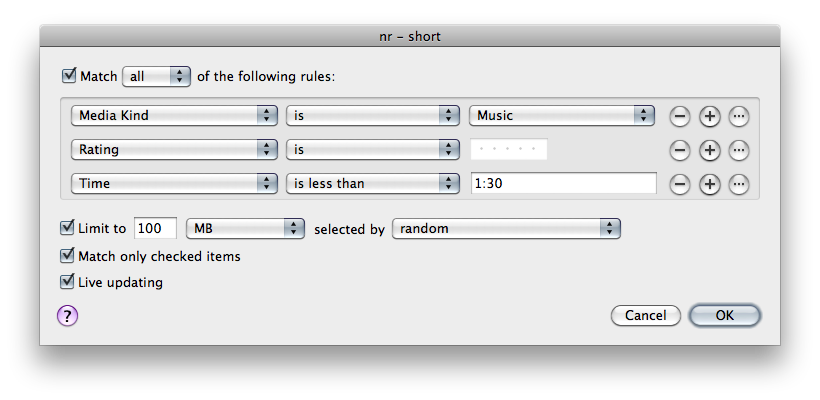
Task: Toggle the Limit to checkbox
Action: [x=67, y=228]
